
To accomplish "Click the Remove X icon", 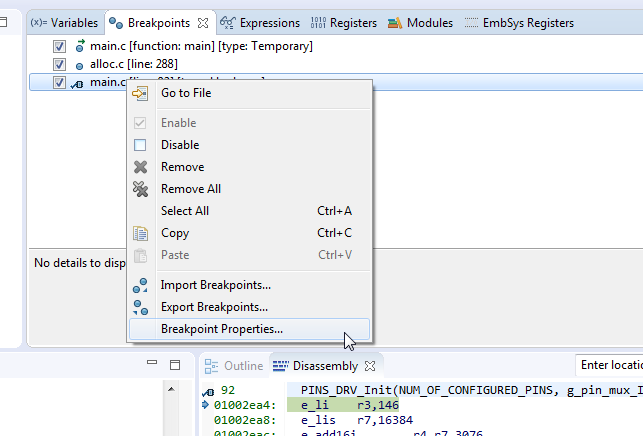I will [x=140, y=167].
